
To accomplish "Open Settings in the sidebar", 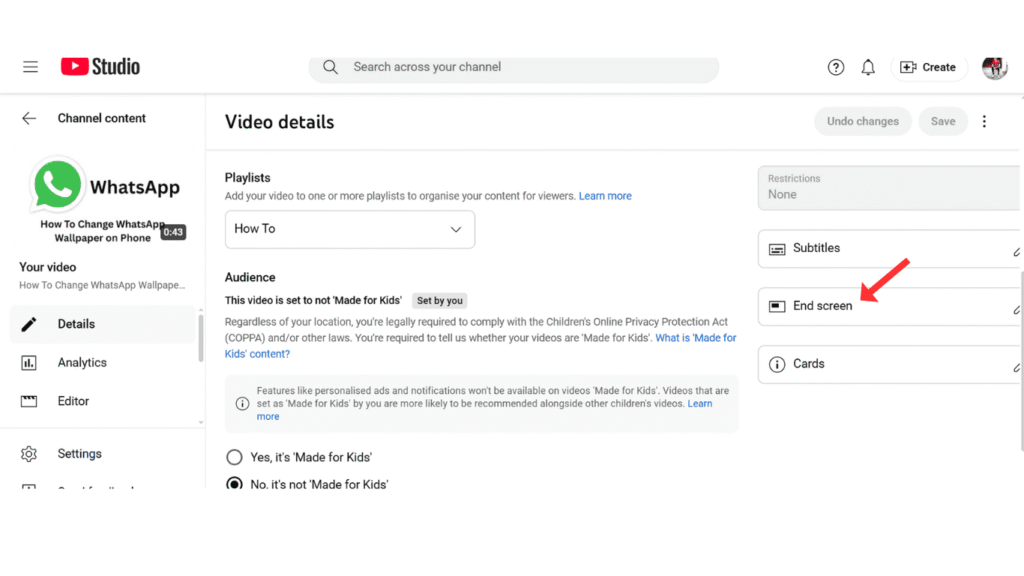I will [103, 453].
